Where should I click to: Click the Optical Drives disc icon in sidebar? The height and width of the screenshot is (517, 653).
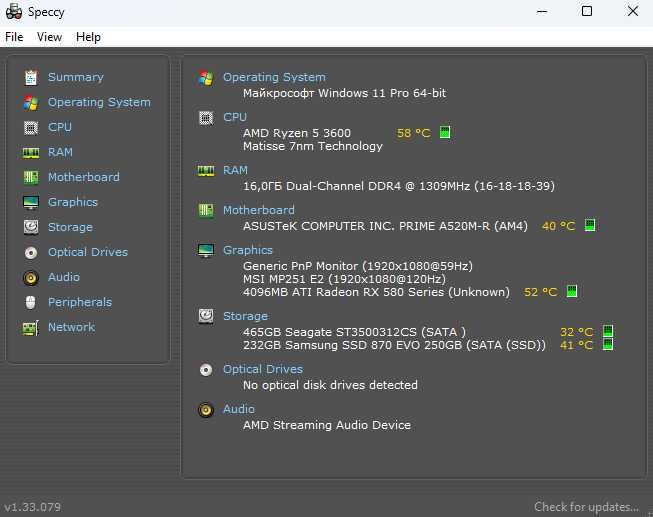31,252
